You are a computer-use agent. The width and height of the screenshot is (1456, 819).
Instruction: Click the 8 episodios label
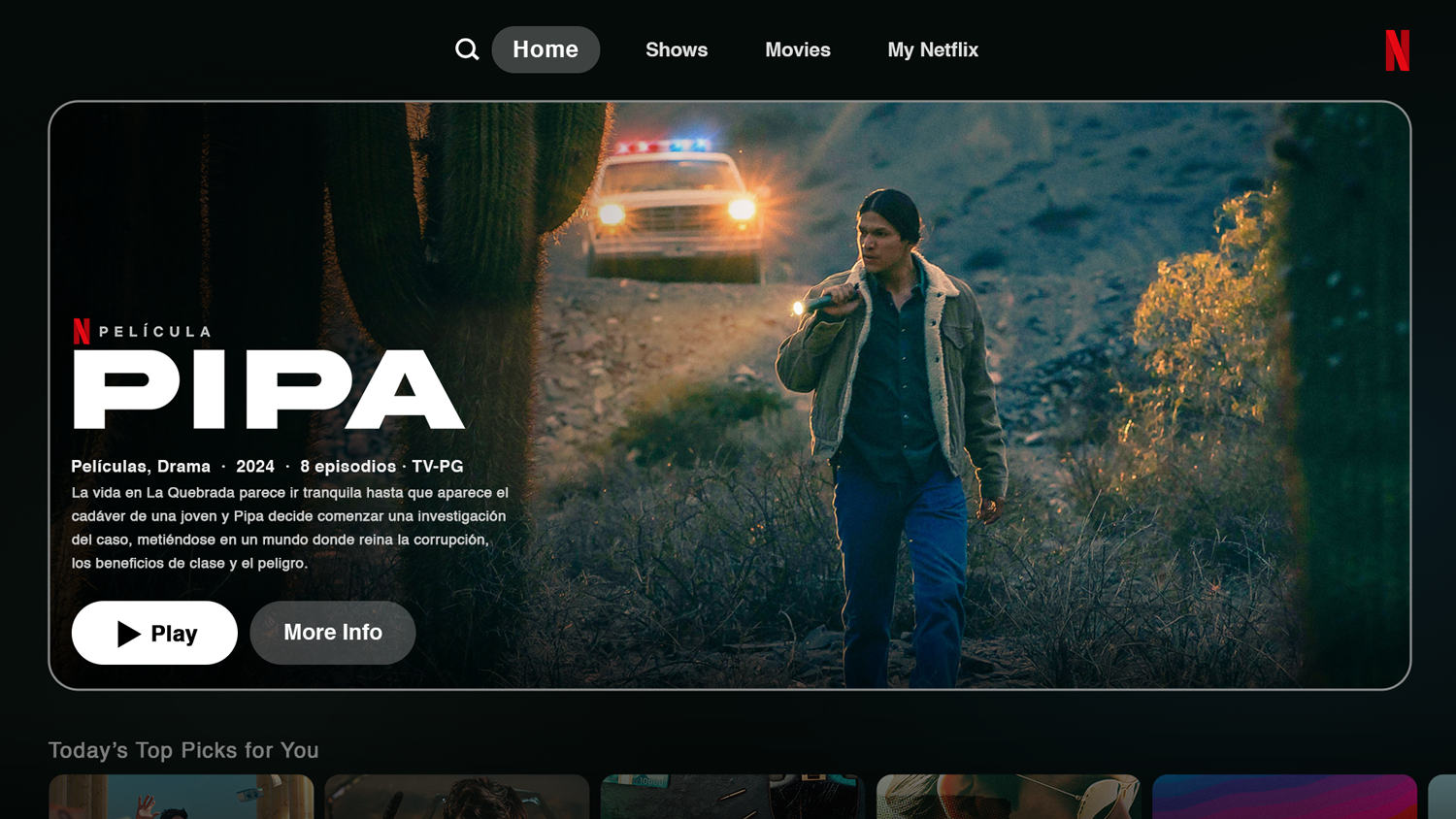pyautogui.click(x=347, y=467)
